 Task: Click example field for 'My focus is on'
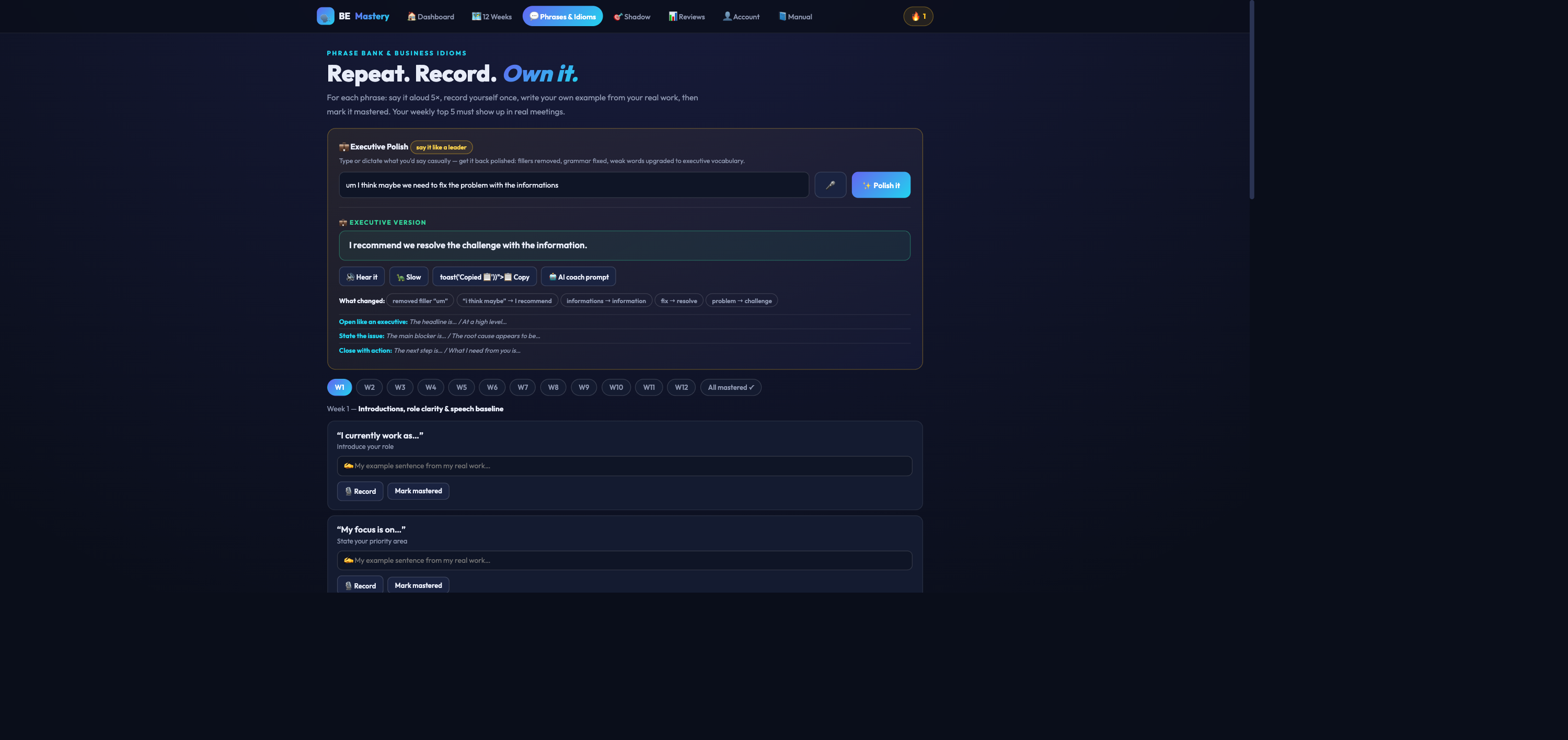point(625,560)
